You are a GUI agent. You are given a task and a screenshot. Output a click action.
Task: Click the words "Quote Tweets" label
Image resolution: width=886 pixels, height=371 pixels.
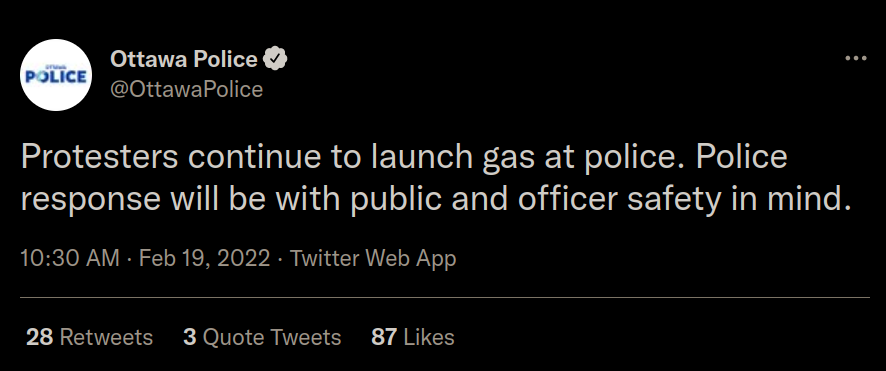(272, 337)
